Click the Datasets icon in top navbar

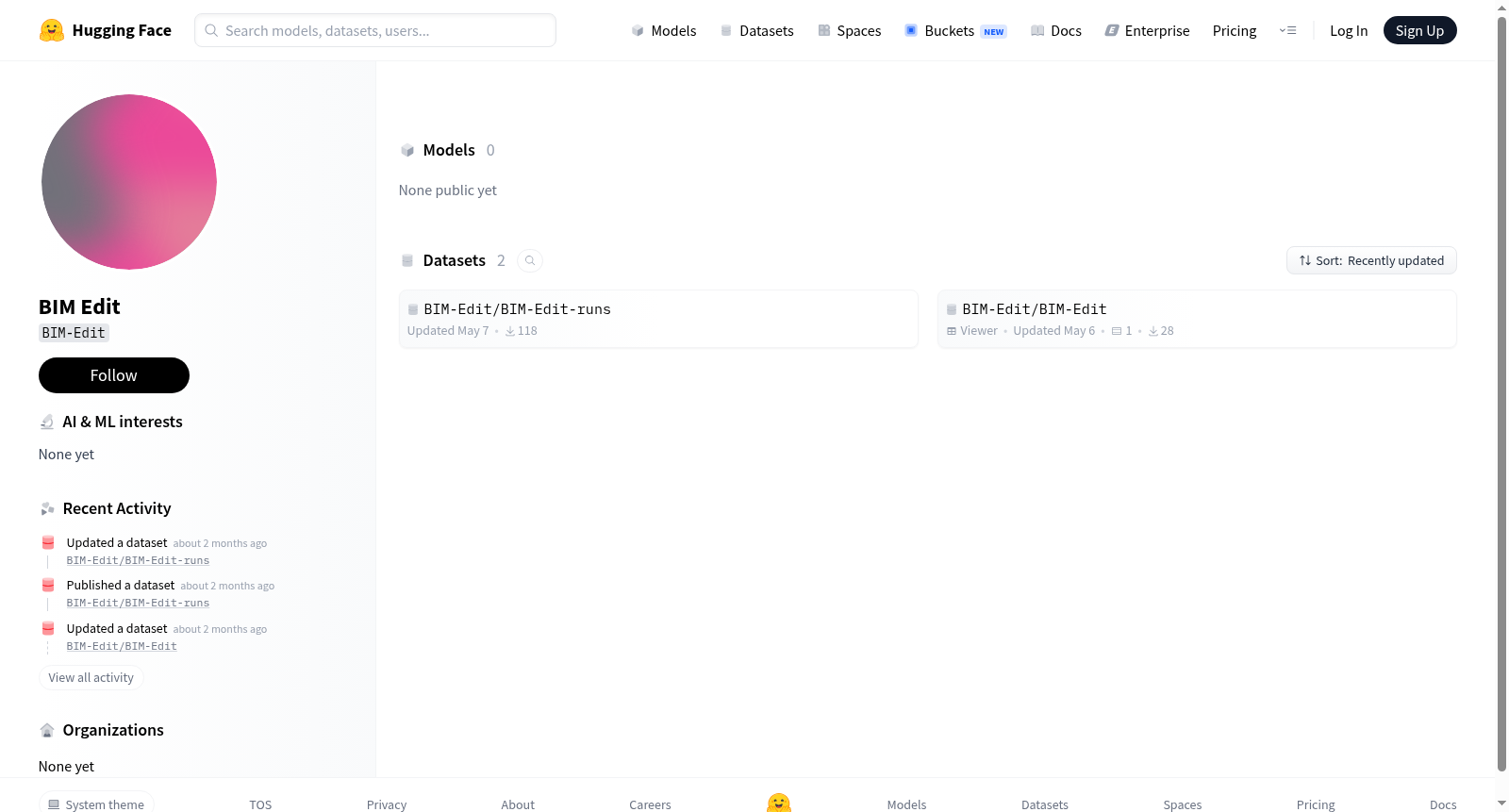(726, 31)
